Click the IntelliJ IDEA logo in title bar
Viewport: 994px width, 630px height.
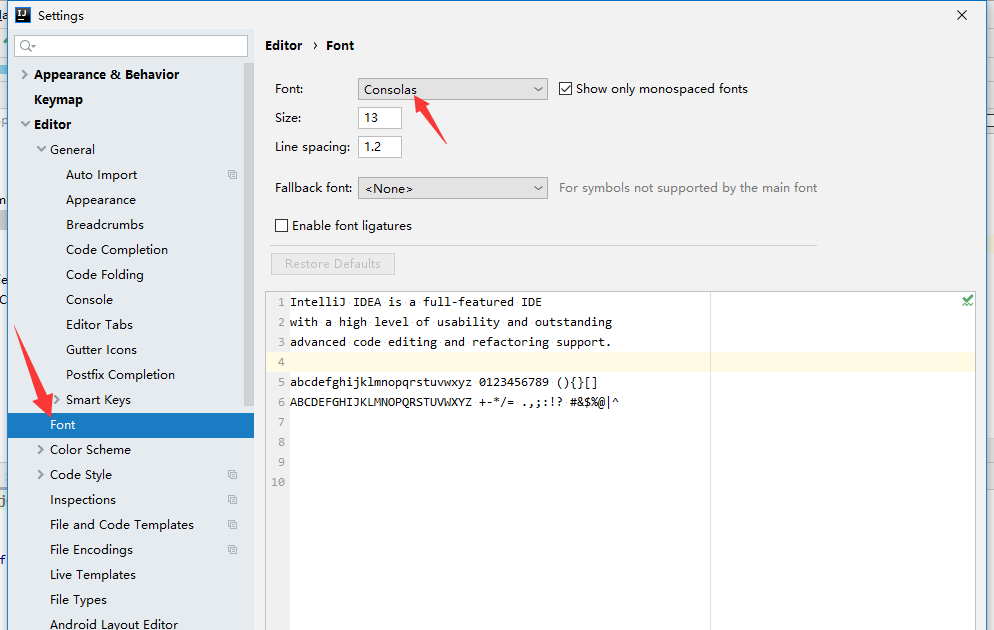(x=22, y=15)
